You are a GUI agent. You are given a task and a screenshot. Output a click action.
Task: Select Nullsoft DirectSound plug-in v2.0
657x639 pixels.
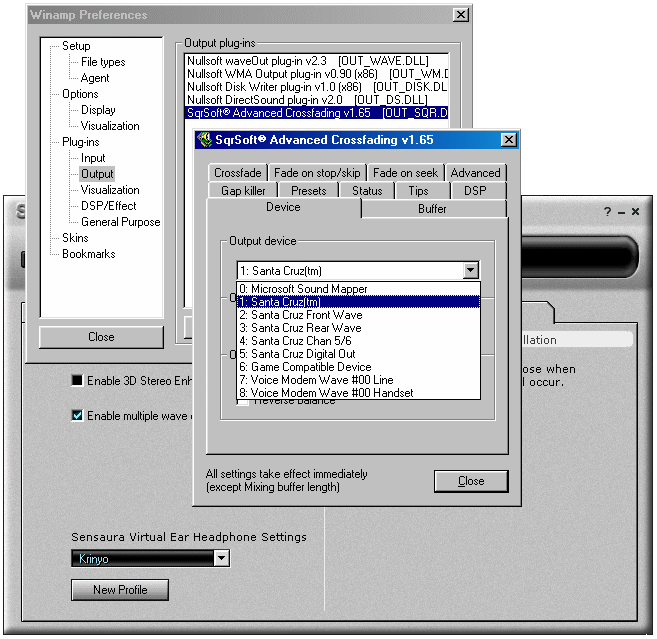(x=316, y=100)
